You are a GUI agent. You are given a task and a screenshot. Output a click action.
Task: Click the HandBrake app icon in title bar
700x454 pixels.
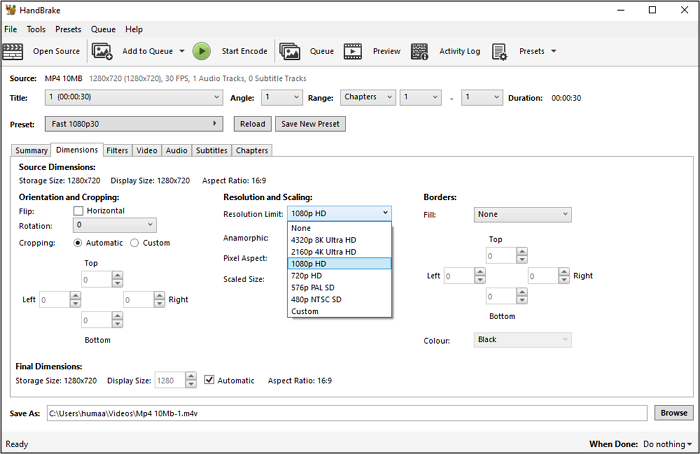point(10,10)
